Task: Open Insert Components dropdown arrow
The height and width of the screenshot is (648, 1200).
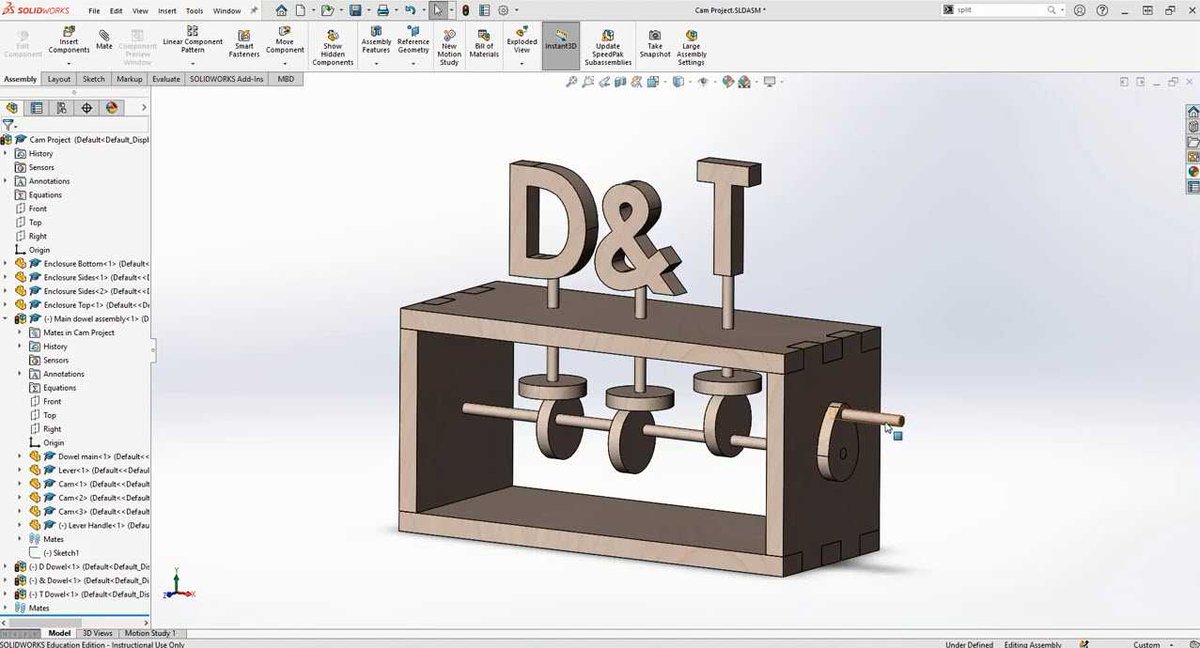Action: tap(69, 62)
